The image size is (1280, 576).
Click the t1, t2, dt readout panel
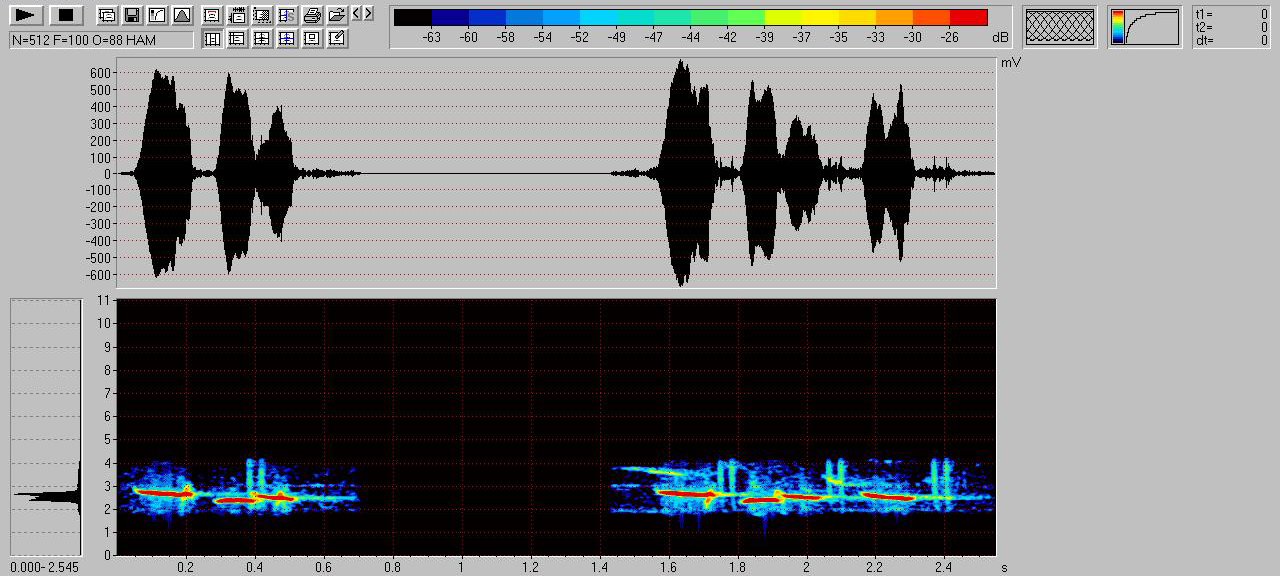point(1231,27)
